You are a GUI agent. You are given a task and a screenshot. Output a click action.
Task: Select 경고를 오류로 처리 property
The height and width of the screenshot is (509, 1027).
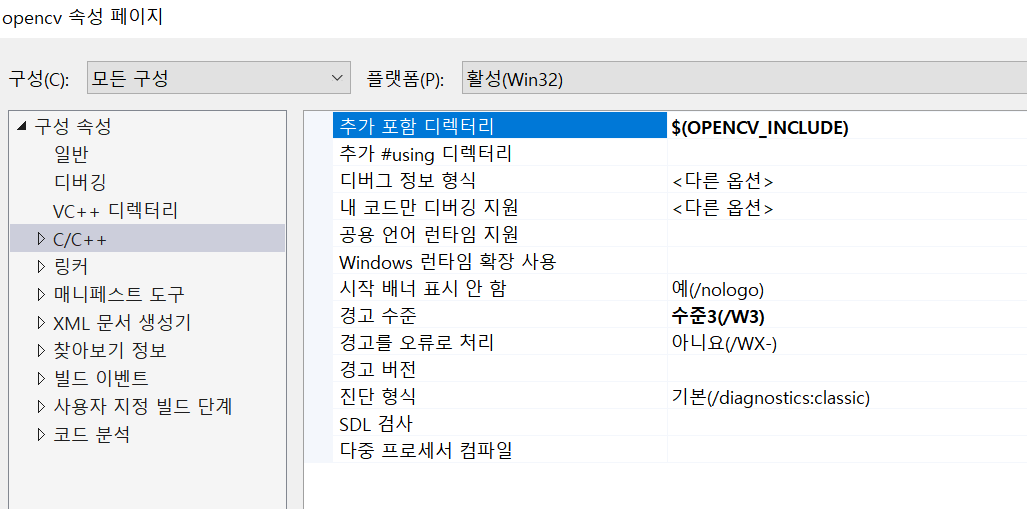pos(500,342)
